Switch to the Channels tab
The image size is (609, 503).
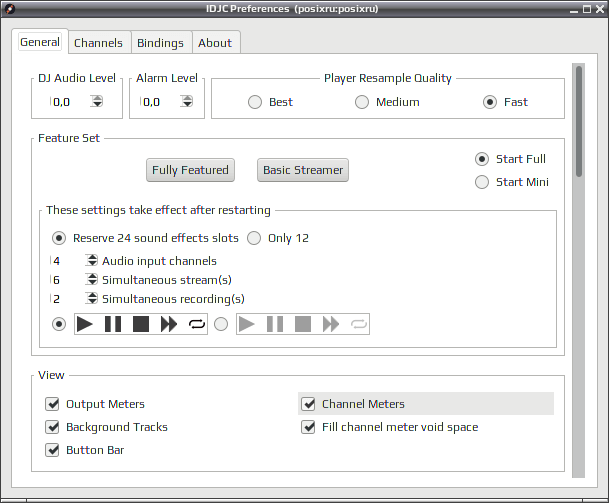tap(98, 43)
